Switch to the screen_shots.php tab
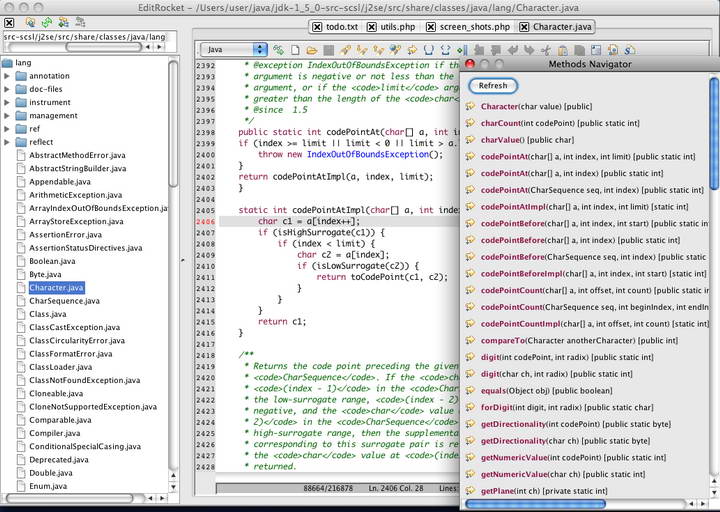Image resolution: width=720 pixels, height=512 pixels. click(x=474, y=27)
